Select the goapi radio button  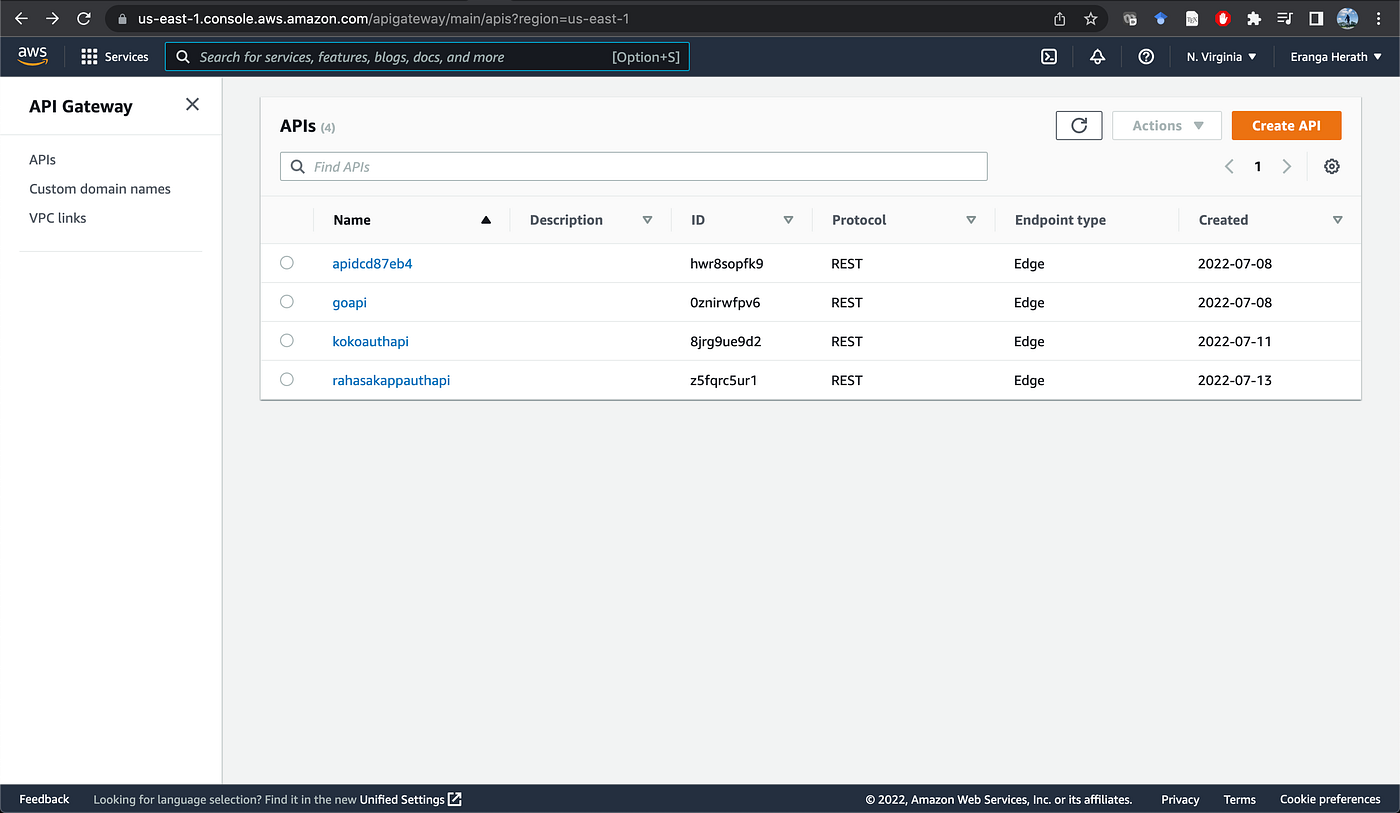287,302
